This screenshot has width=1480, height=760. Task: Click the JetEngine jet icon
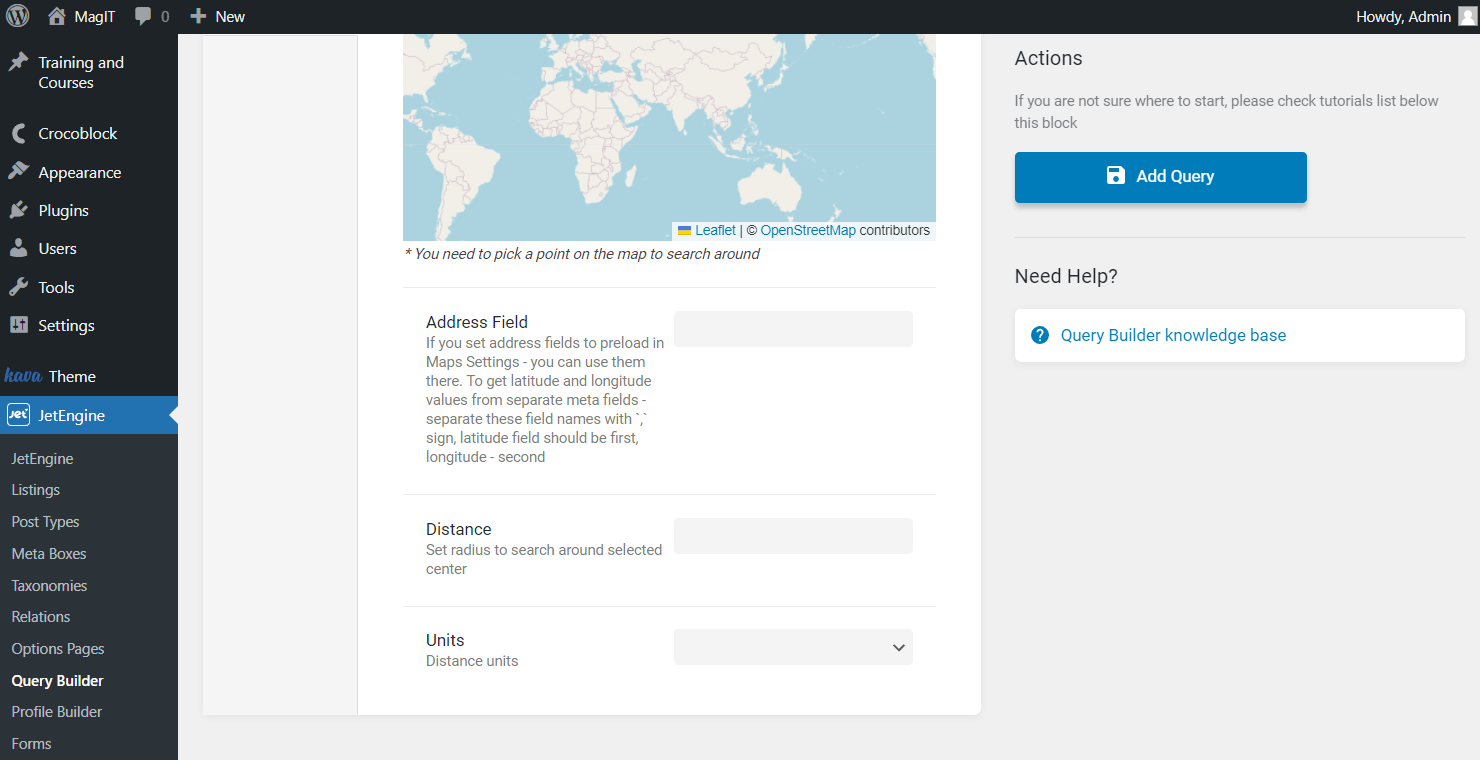[18, 415]
